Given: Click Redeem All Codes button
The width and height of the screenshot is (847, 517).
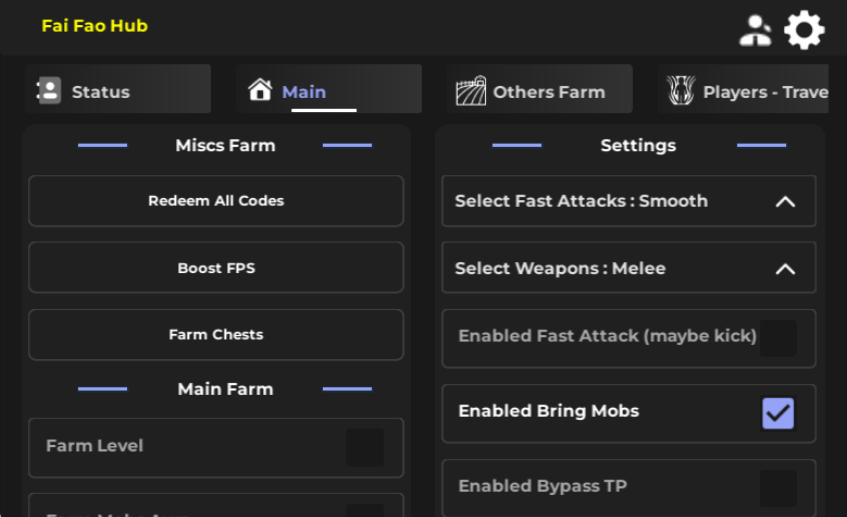Looking at the screenshot, I should pyautogui.click(x=216, y=201).
